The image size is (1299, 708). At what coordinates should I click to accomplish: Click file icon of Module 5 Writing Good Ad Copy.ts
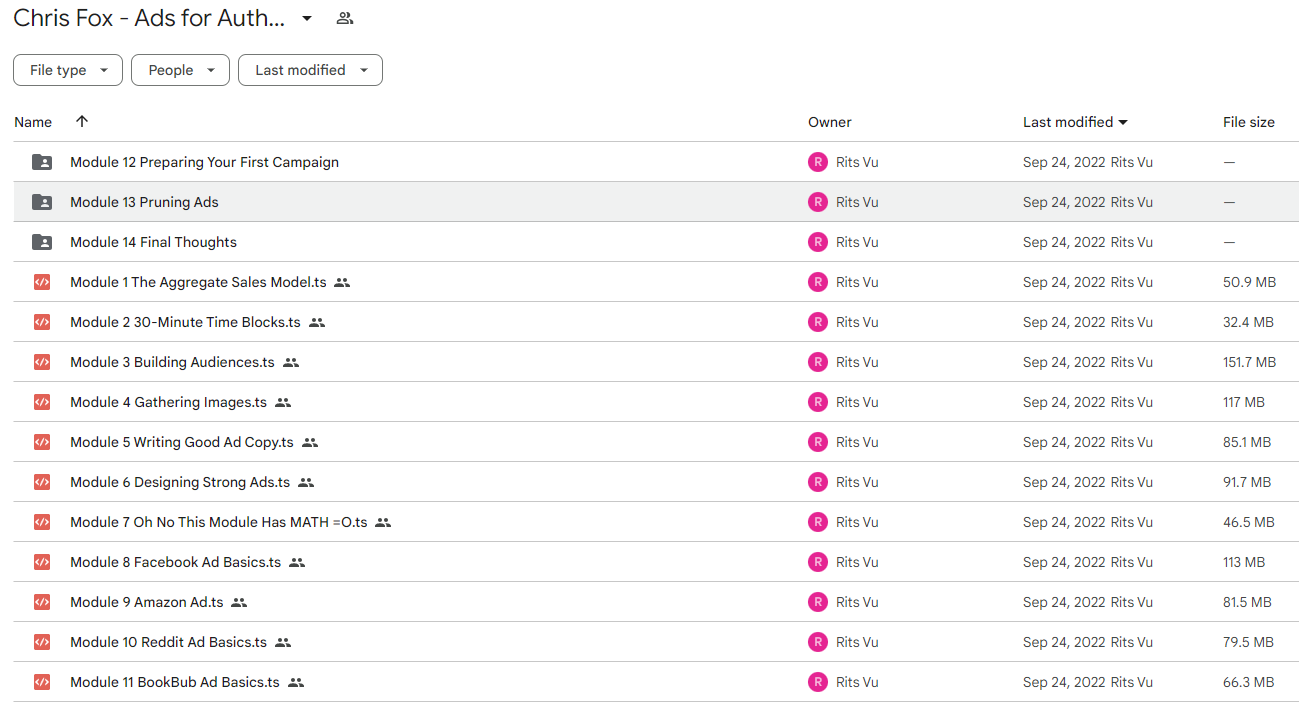42,442
